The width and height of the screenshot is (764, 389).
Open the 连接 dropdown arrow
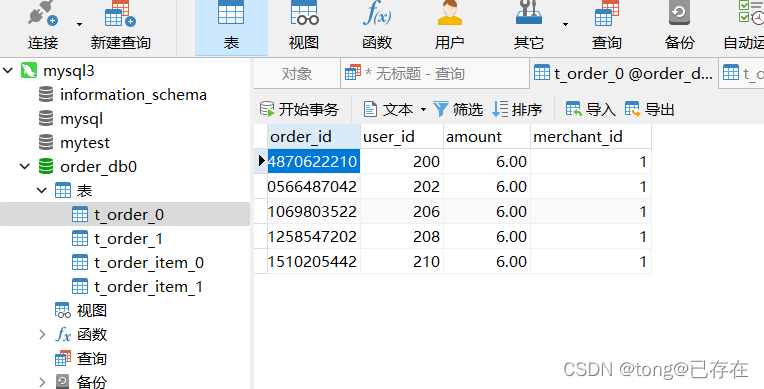(79, 24)
